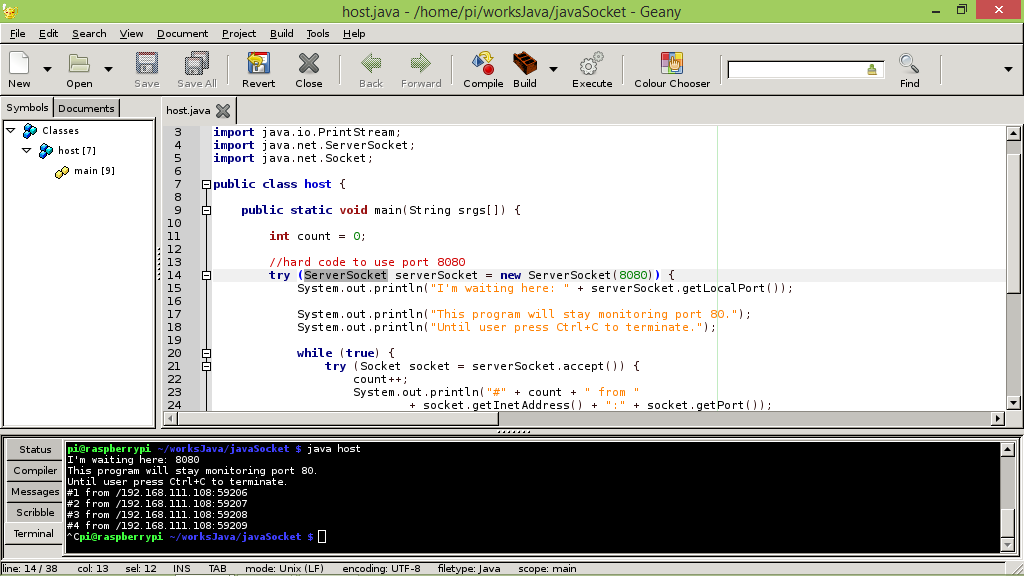Open the dropdown next to the New button
The width and height of the screenshot is (1024, 576).
(47, 70)
